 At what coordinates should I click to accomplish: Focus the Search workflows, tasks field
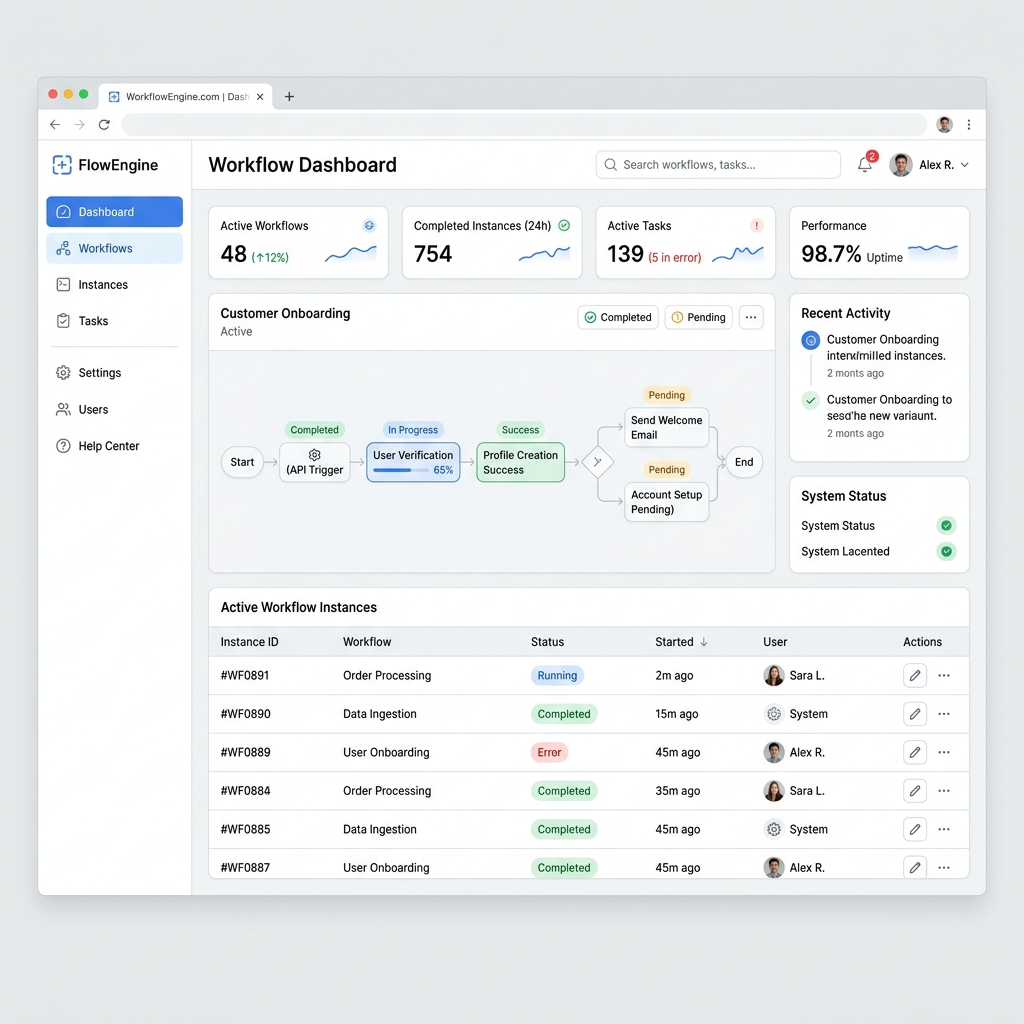tap(718, 165)
